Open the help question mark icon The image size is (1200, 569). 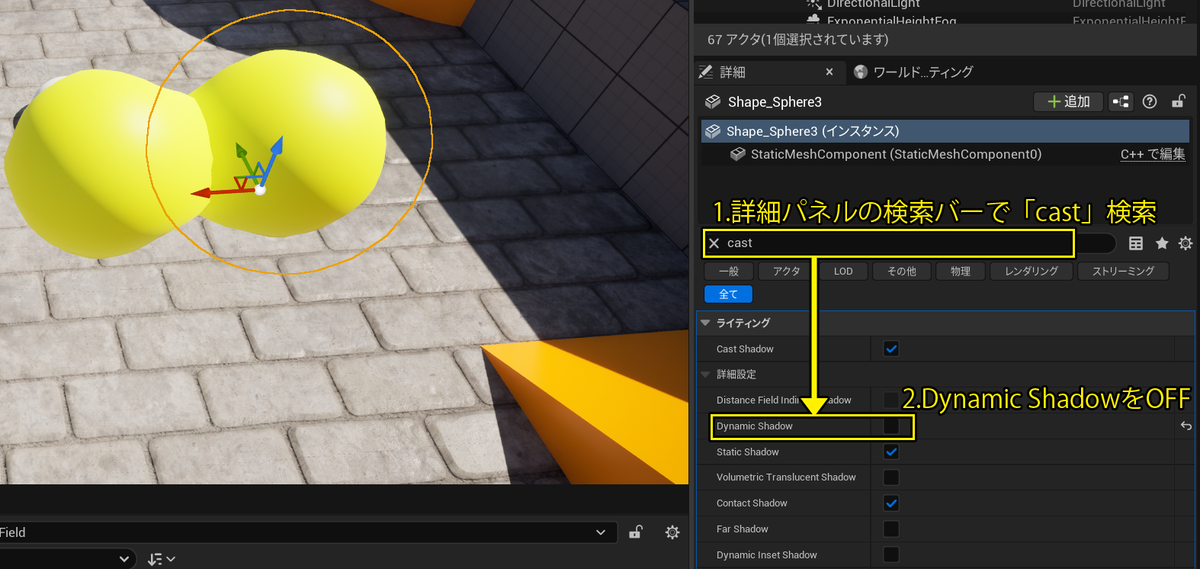[x=1150, y=102]
